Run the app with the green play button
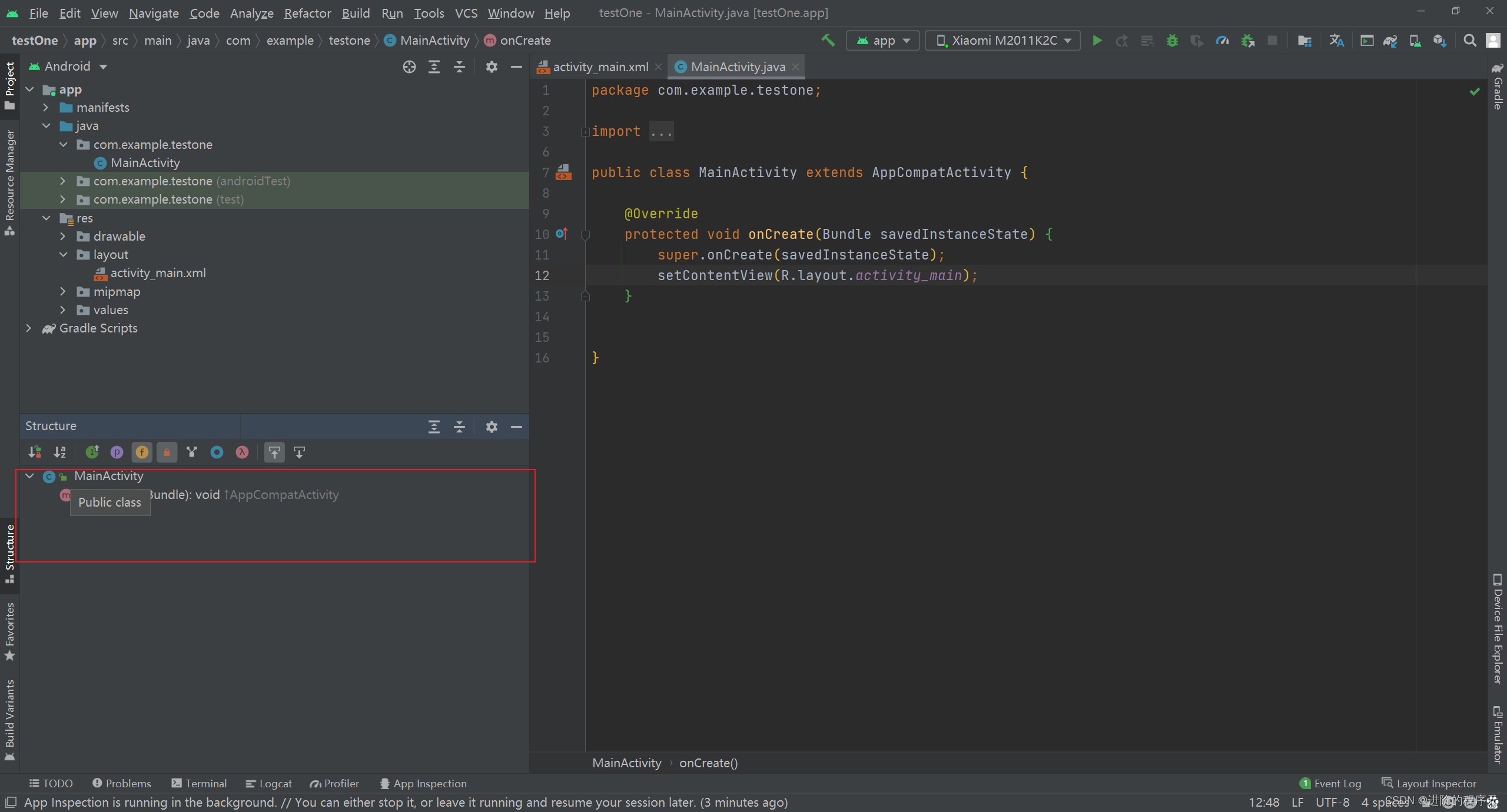Screen dimensions: 1507x812 click(1097, 41)
